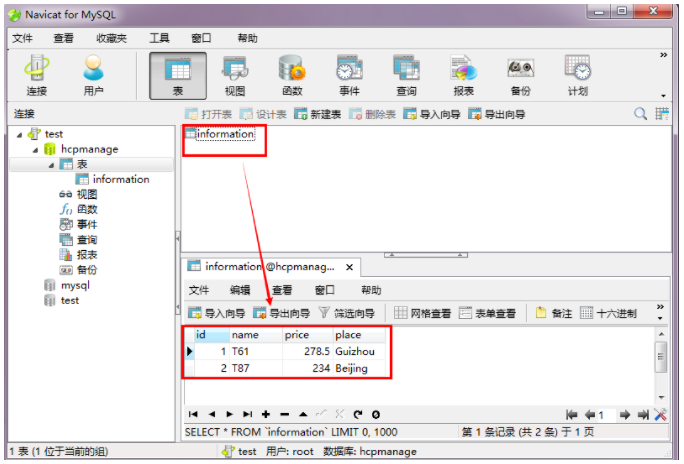Open 导入向导 in the table viewer toolbar

(216, 313)
